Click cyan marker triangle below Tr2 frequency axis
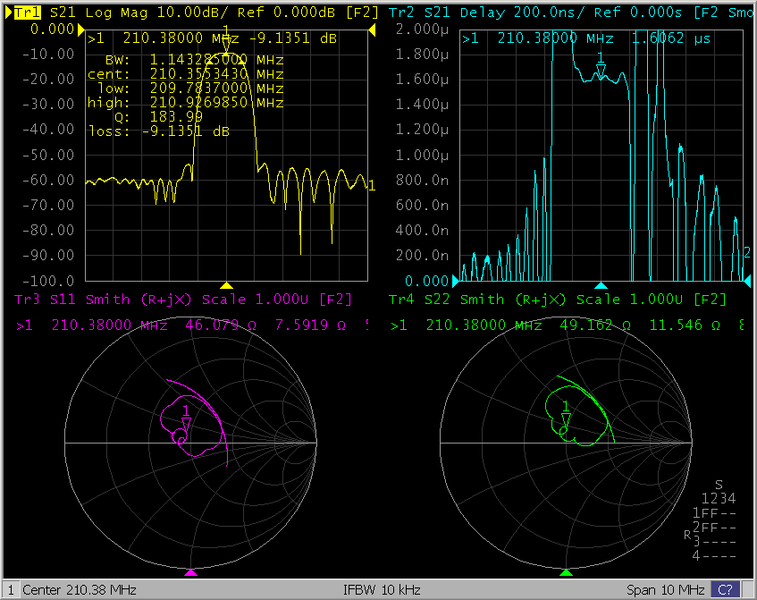This screenshot has height=600, width=757. pyautogui.click(x=600, y=286)
